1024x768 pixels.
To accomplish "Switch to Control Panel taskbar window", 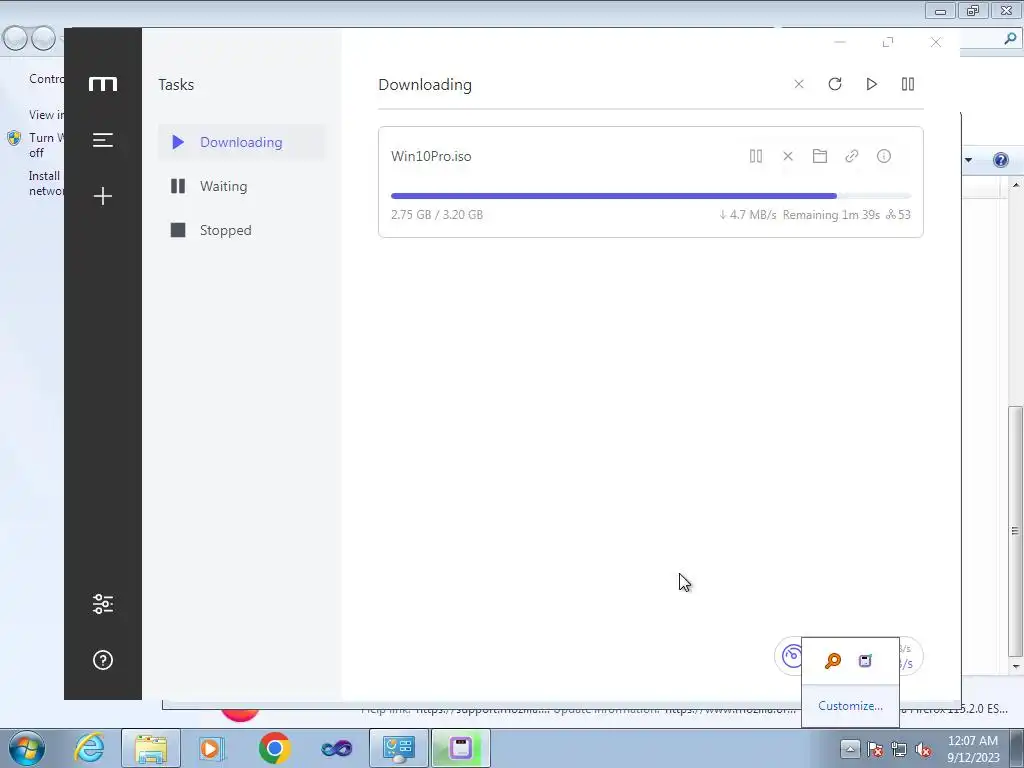I will click(399, 748).
